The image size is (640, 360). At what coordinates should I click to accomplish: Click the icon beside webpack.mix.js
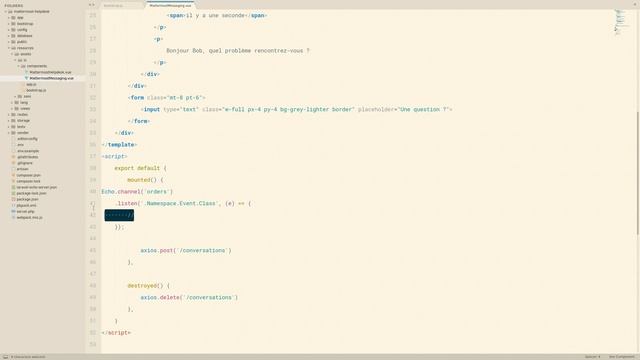click(13, 218)
